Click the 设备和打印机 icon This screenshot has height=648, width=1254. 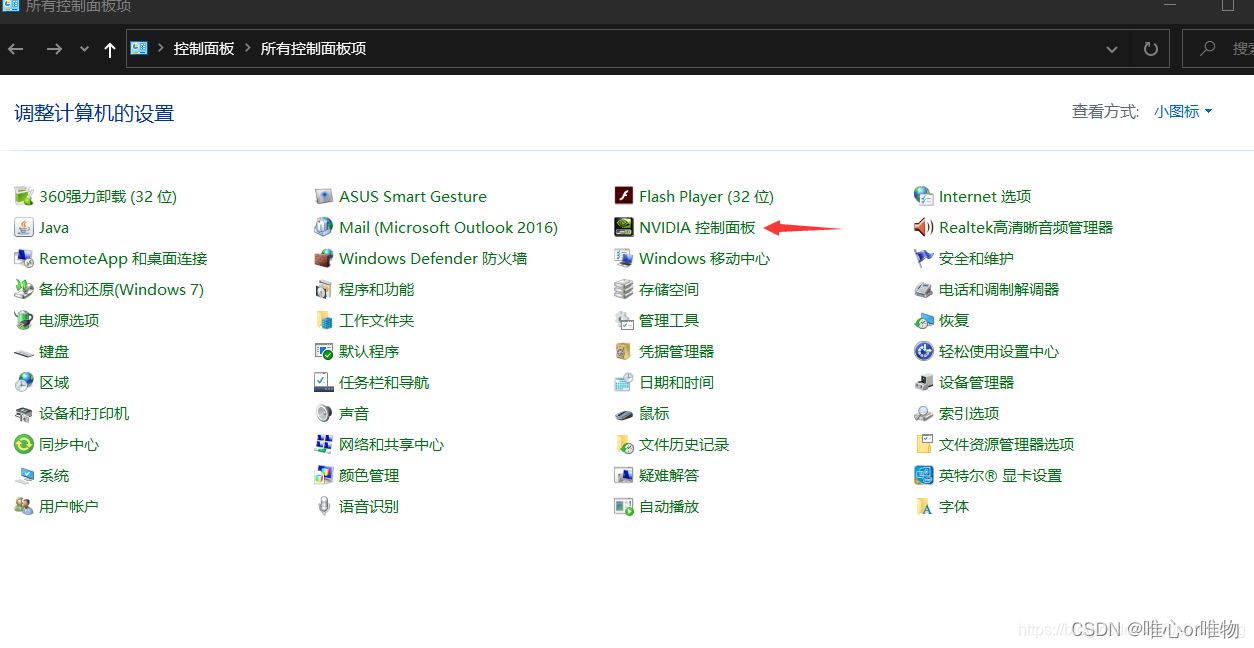(24, 413)
